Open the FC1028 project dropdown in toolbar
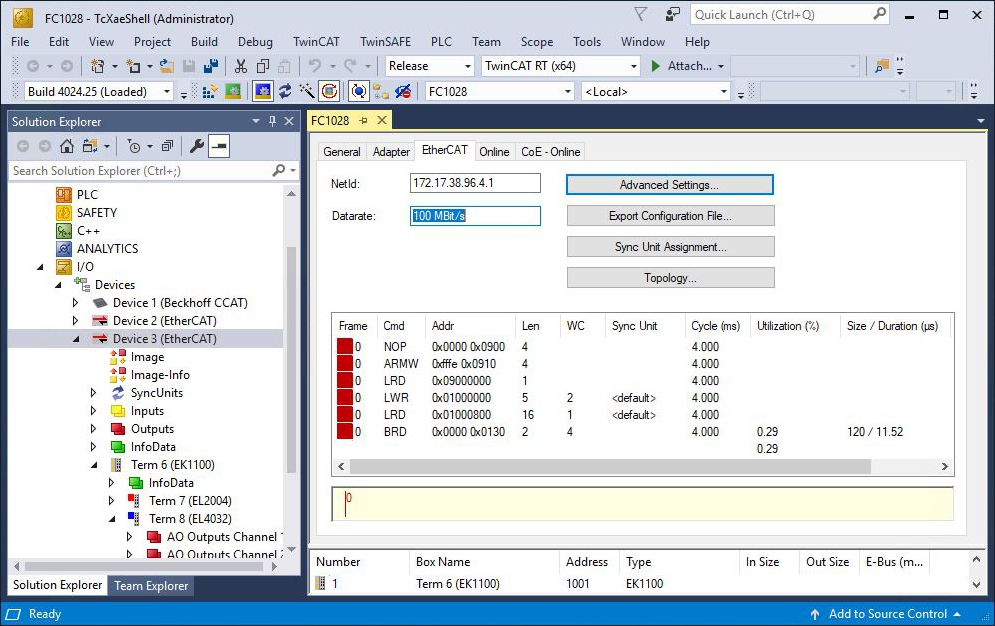The height and width of the screenshot is (626, 995). point(568,92)
